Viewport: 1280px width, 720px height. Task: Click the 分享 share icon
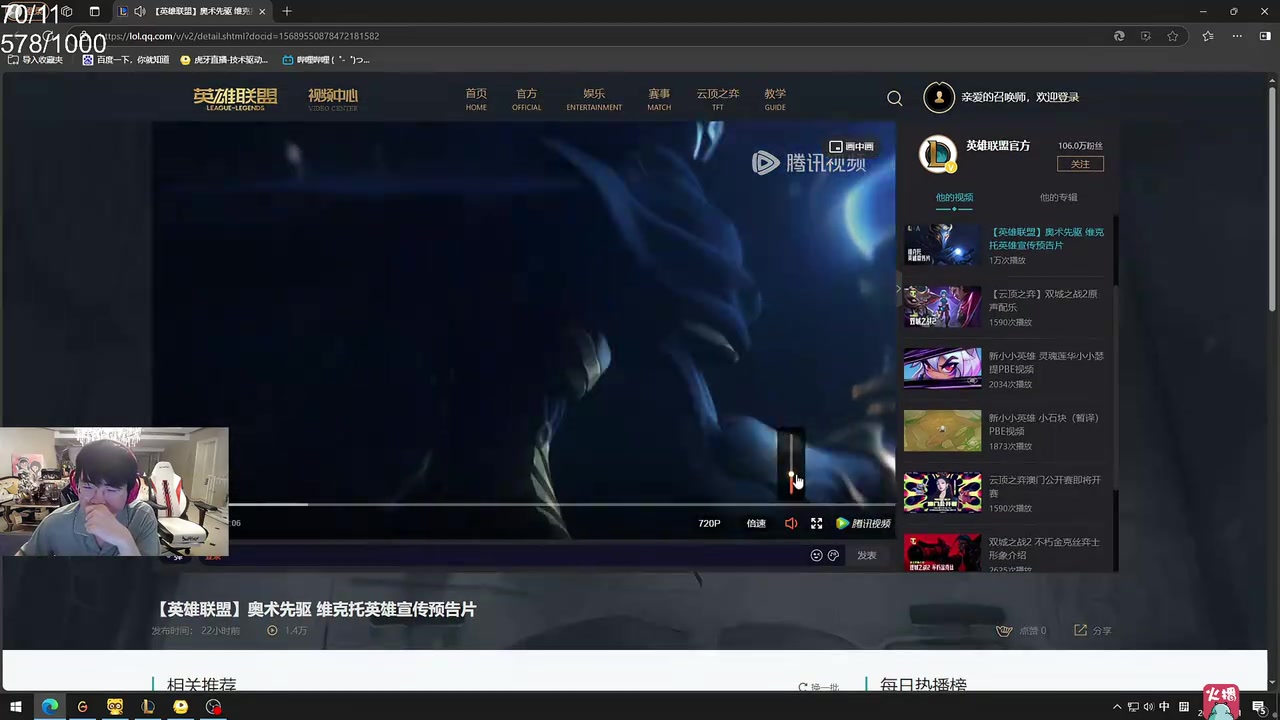point(1080,630)
